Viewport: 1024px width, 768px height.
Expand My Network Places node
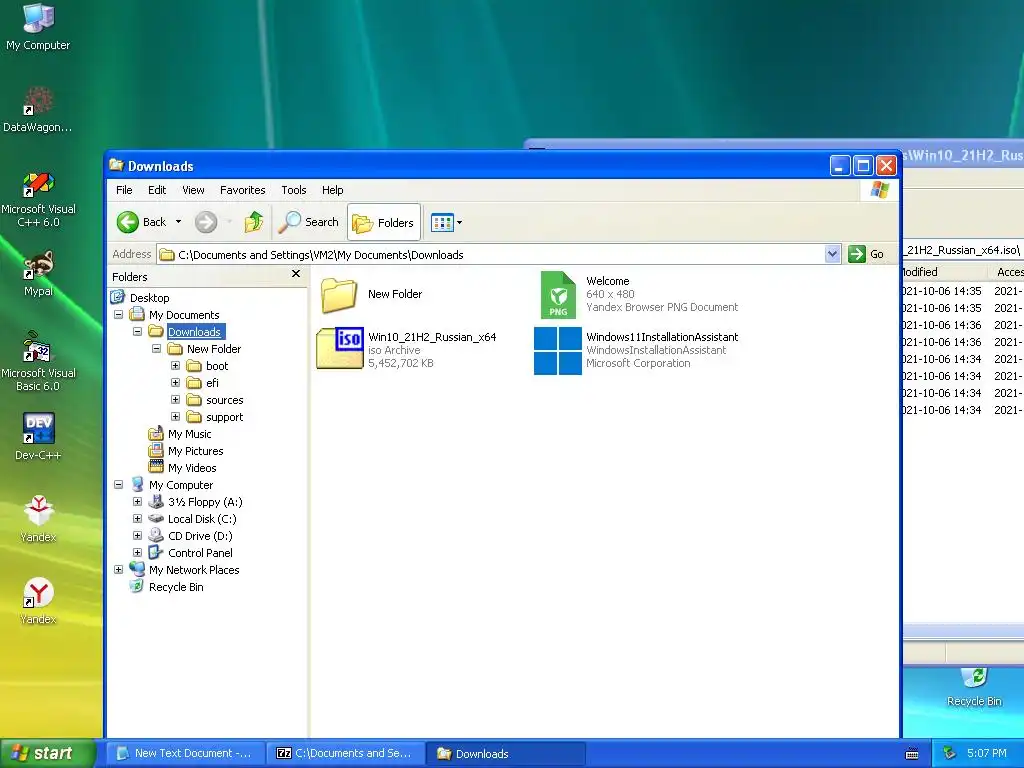coord(118,569)
